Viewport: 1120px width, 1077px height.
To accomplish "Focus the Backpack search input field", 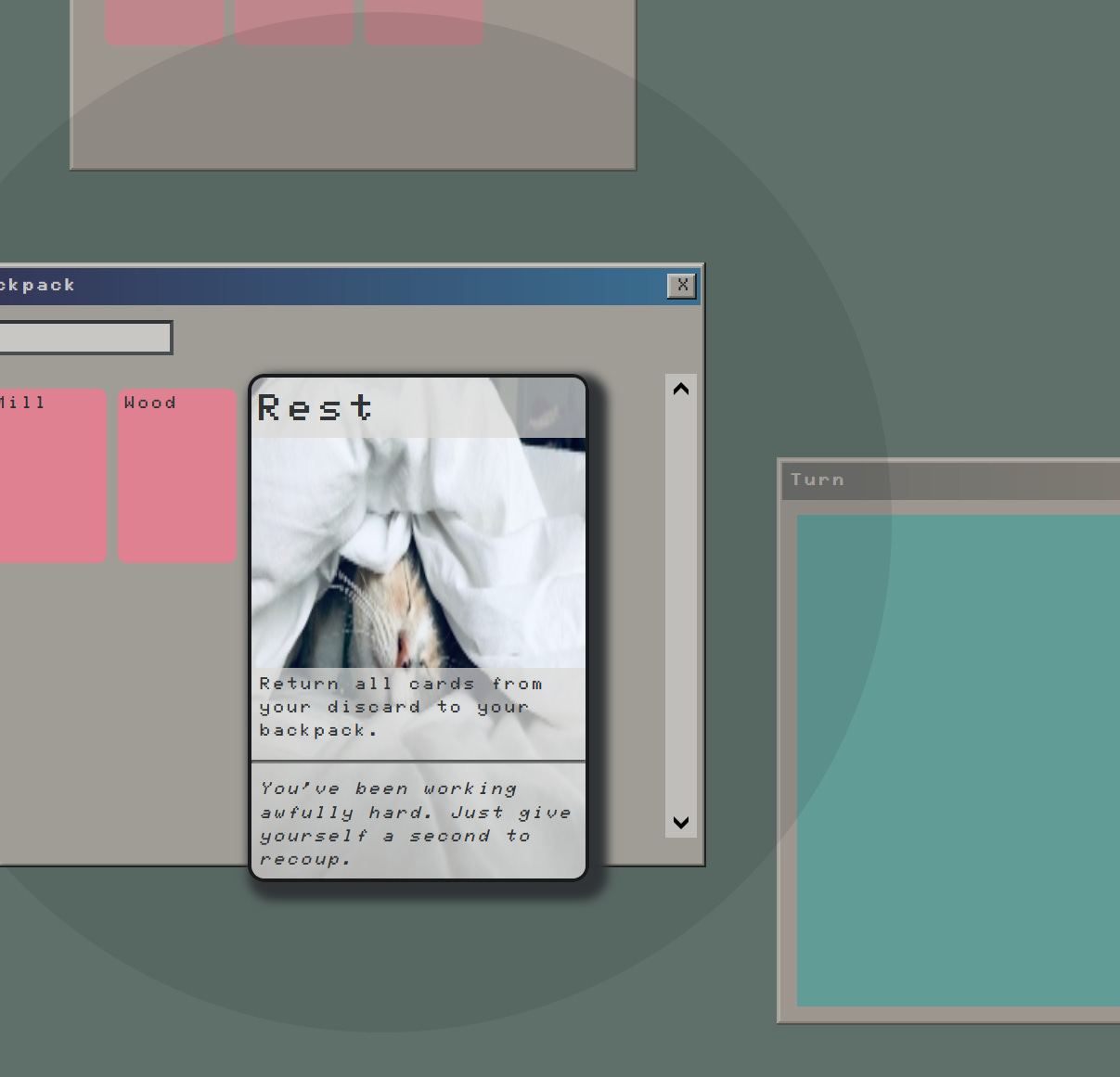I will (85, 338).
